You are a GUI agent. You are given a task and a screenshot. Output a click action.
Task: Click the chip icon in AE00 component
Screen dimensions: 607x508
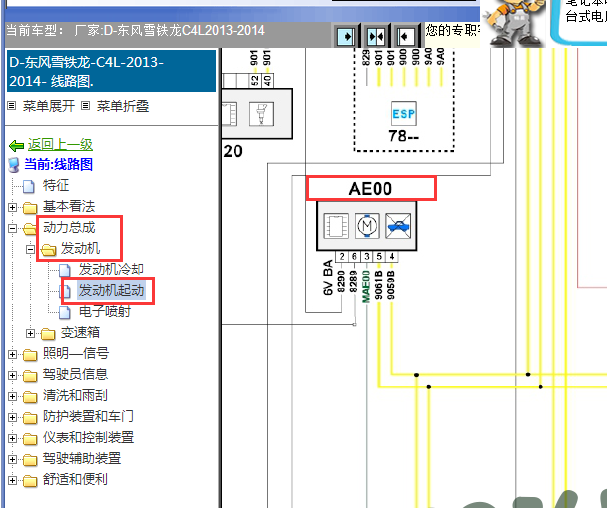coord(336,225)
